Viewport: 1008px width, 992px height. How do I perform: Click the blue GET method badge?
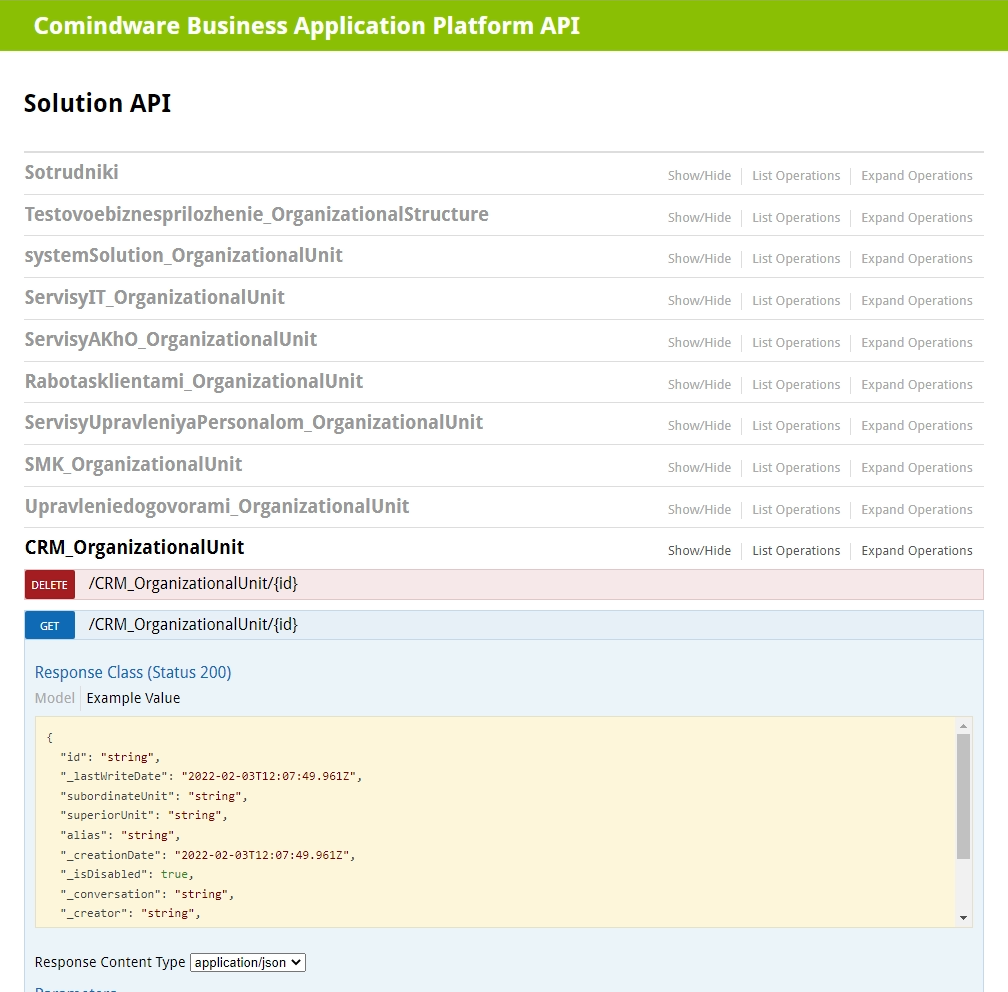pos(50,626)
